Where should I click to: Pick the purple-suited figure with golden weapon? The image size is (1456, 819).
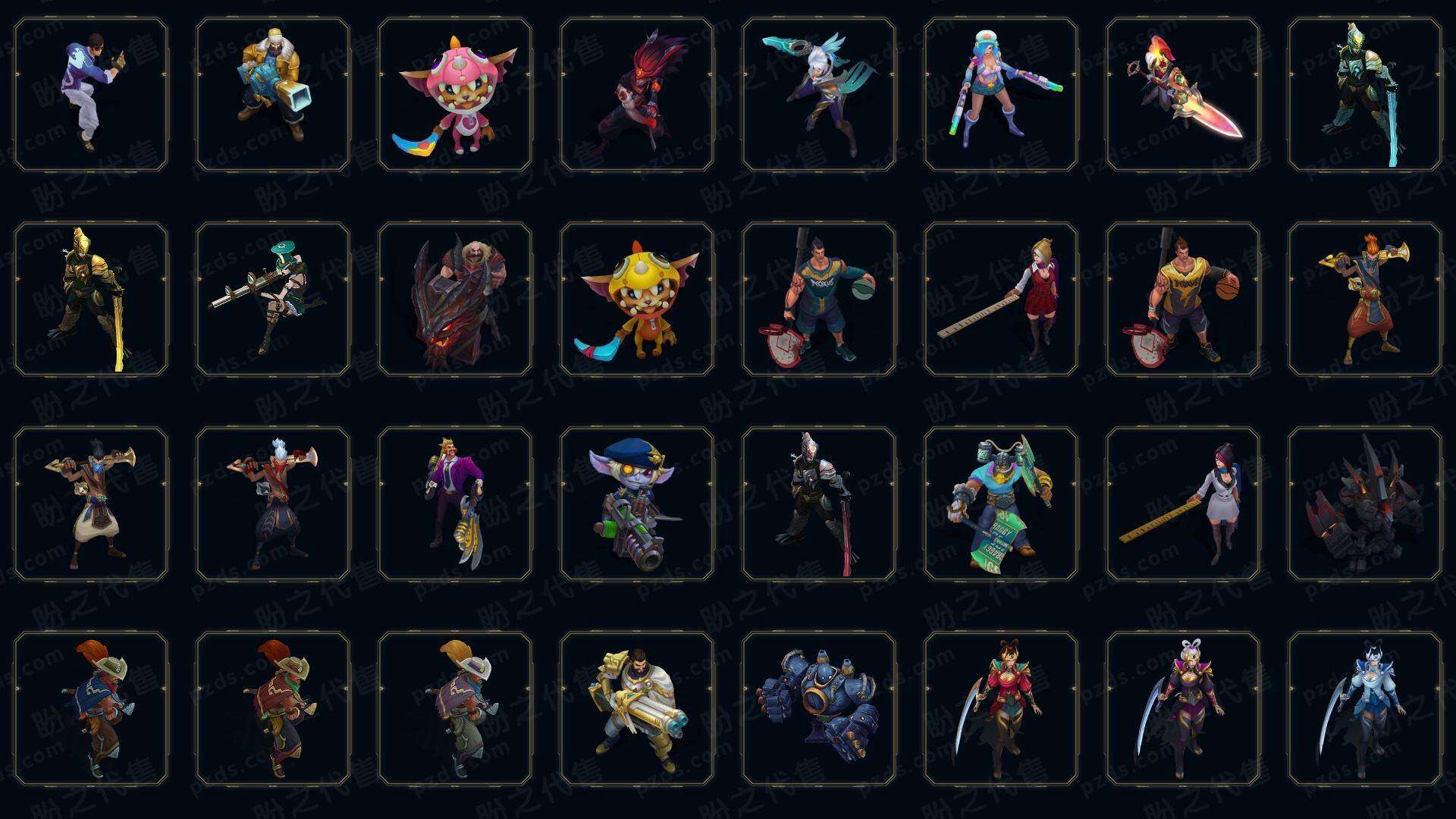[x=455, y=504]
